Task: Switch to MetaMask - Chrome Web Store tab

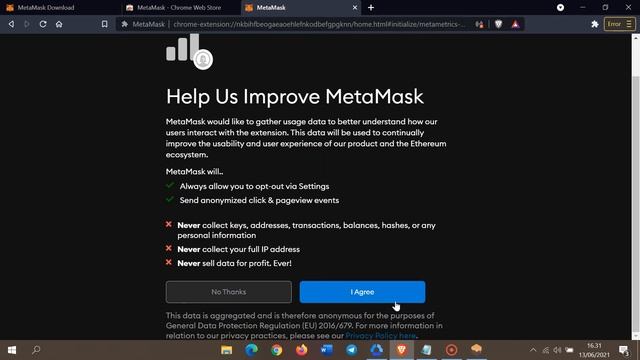Action: [x=180, y=7]
